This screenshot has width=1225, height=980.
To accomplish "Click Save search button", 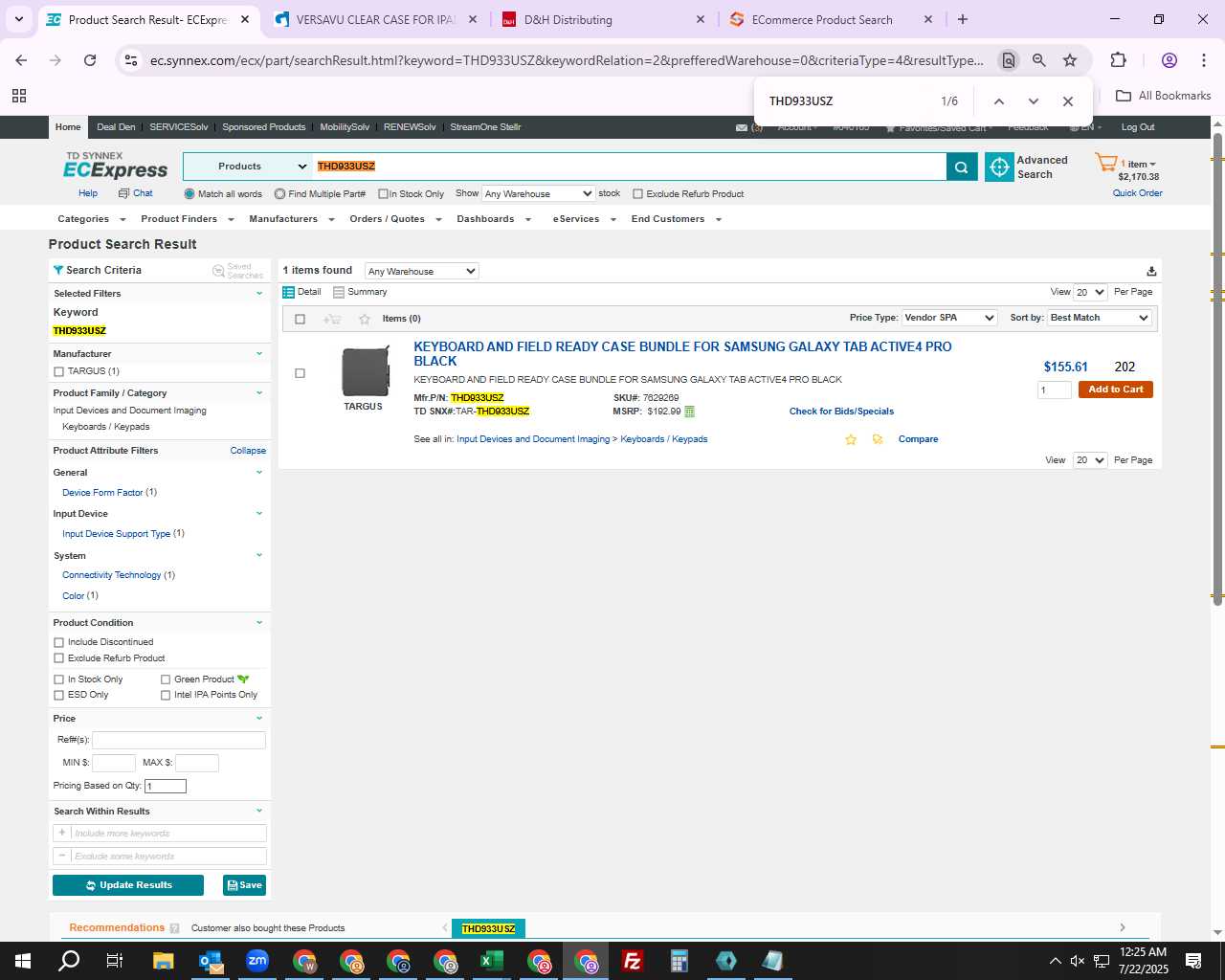I will click(x=244, y=885).
